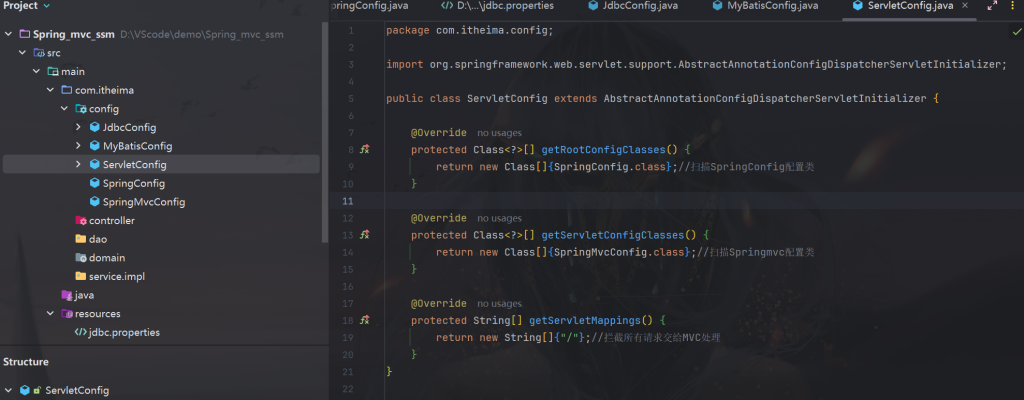
Task: Collapse the config package folder
Action: 65,109
